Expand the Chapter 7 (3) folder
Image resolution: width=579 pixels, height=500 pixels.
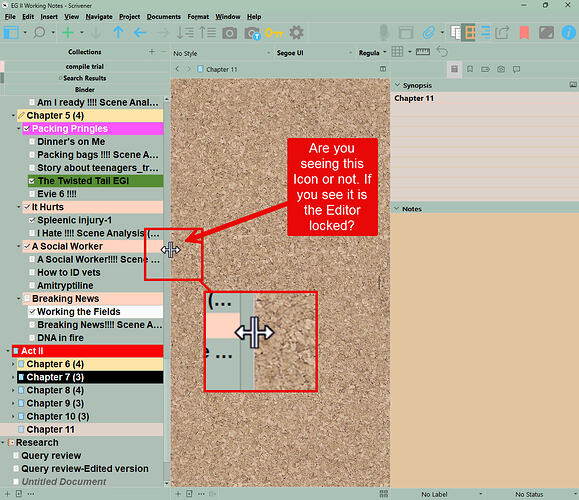point(13,377)
